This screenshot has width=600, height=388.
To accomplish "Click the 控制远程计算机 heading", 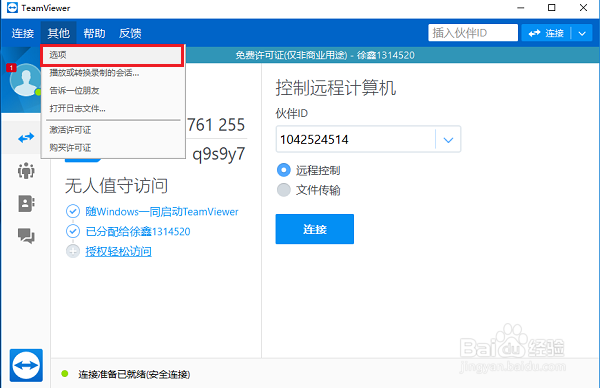I will pyautogui.click(x=336, y=88).
